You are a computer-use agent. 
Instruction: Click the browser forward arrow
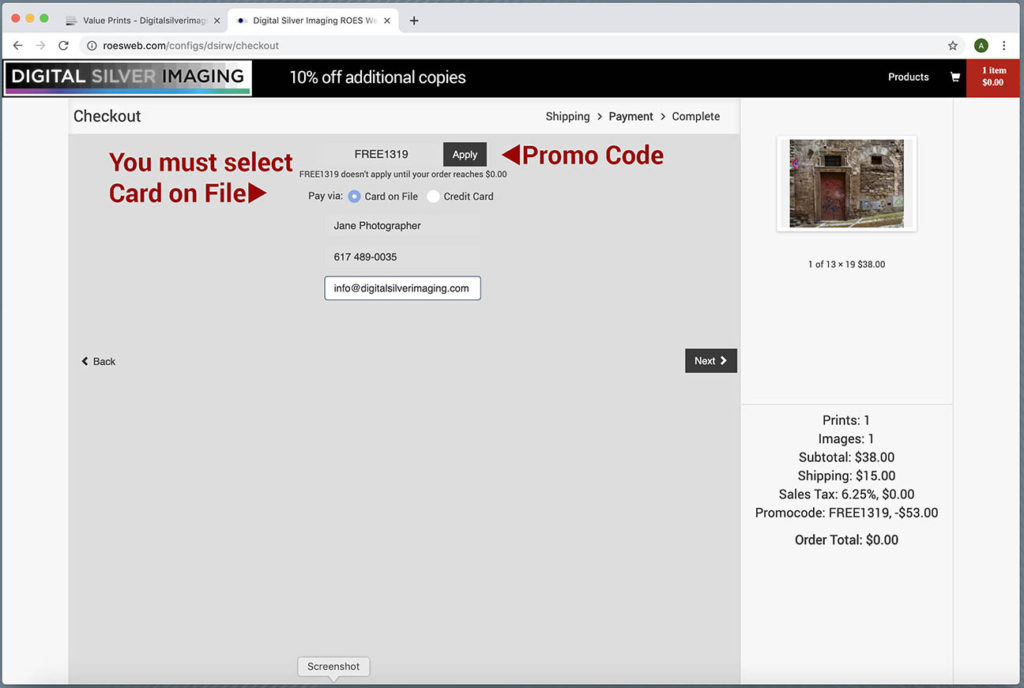point(40,46)
